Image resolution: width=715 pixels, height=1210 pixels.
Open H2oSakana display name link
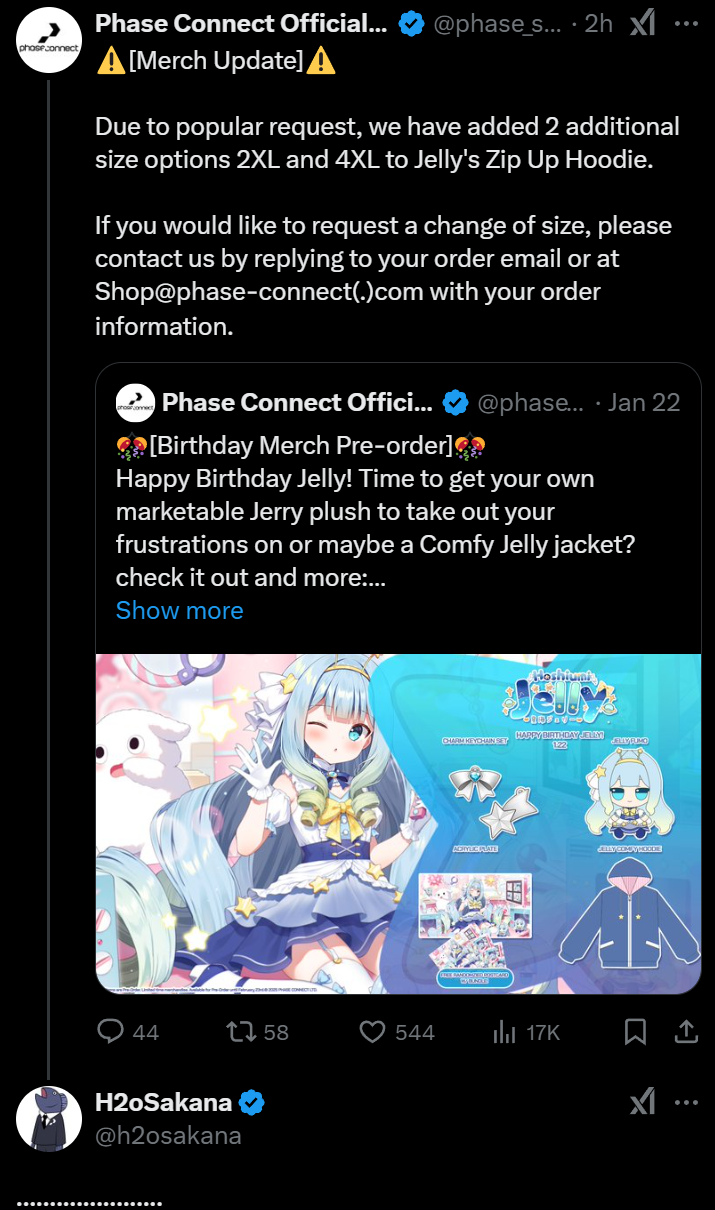pos(163,1103)
